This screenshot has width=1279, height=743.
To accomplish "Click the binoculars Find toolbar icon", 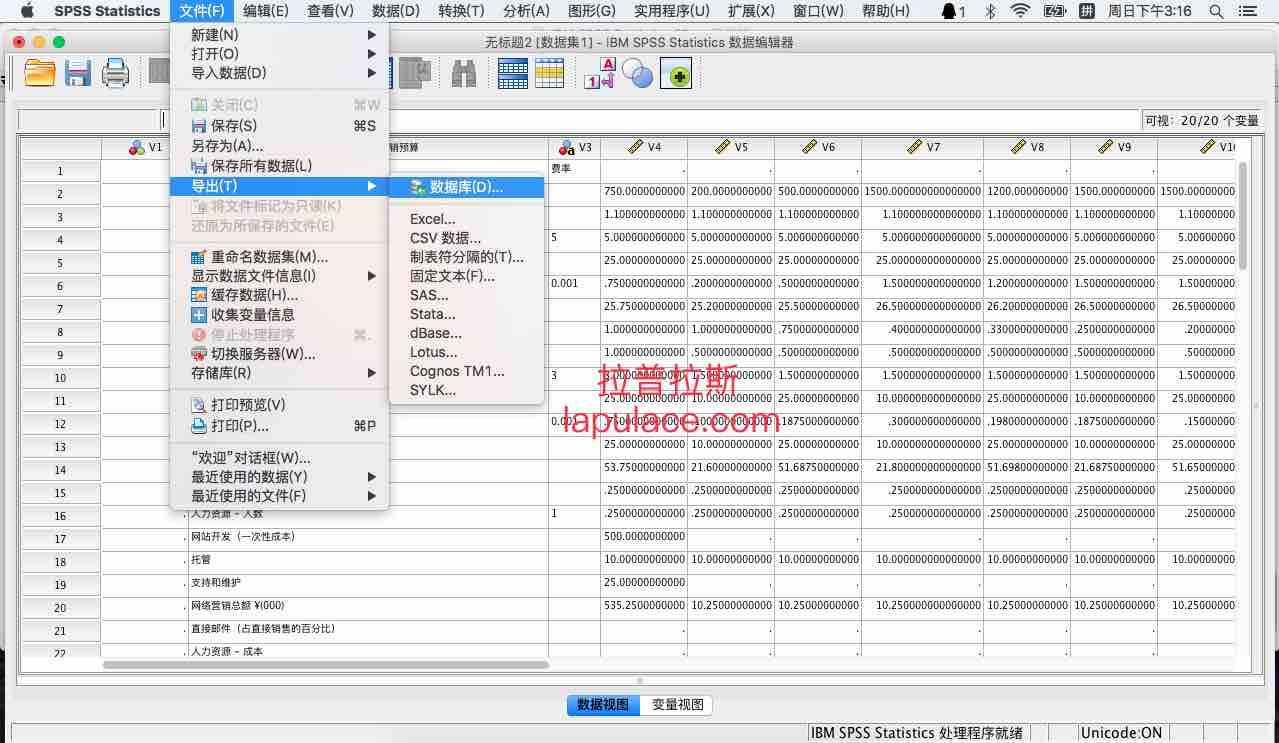I will coord(464,73).
